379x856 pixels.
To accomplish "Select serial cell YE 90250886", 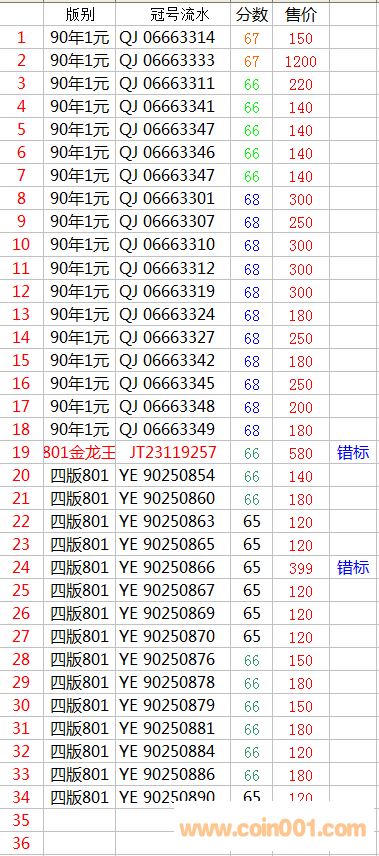I will click(173, 774).
